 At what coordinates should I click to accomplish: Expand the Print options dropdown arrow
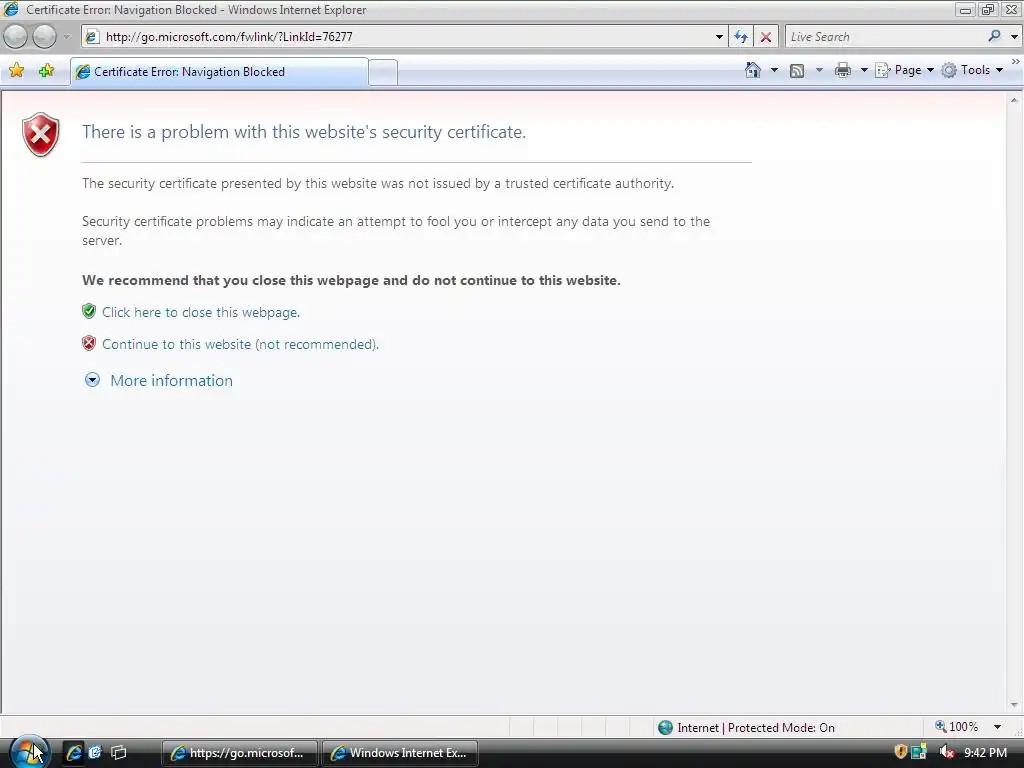click(863, 70)
